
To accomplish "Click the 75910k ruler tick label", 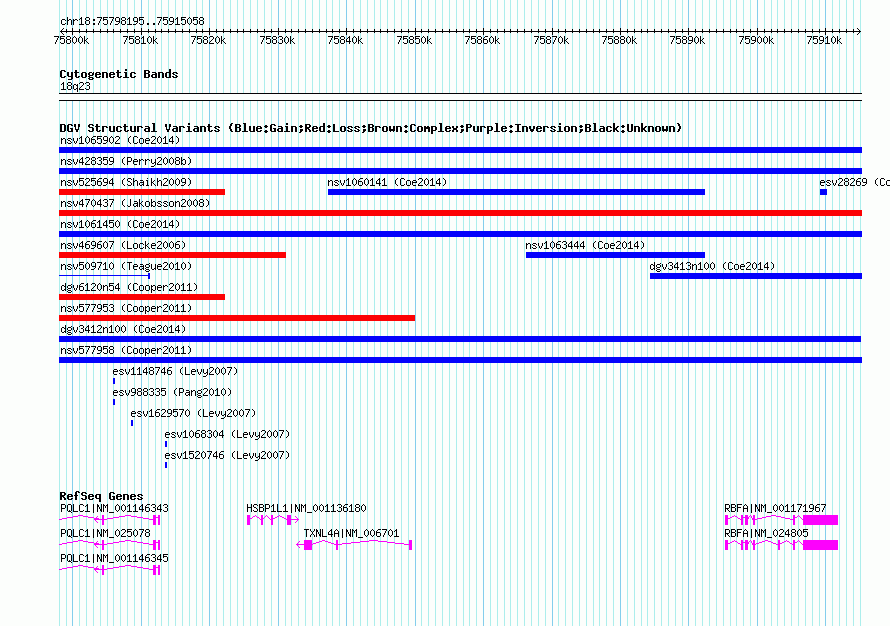I will (x=824, y=40).
